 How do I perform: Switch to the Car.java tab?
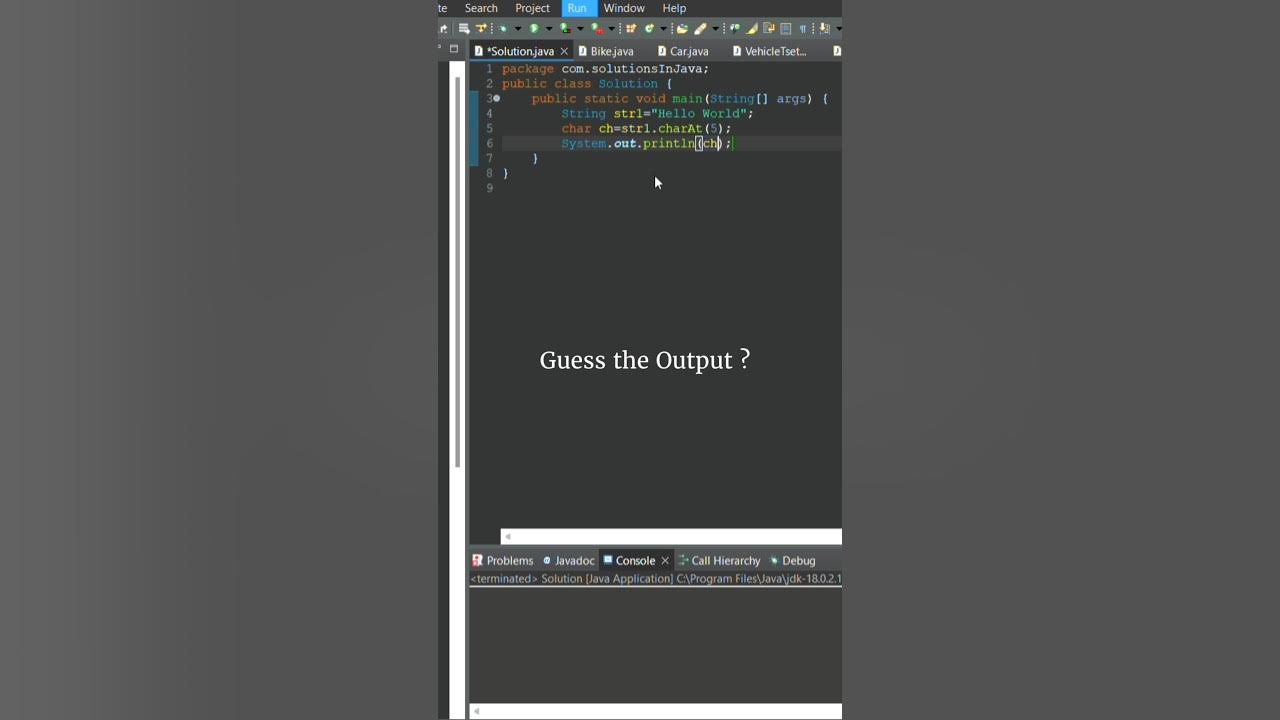coord(683,51)
